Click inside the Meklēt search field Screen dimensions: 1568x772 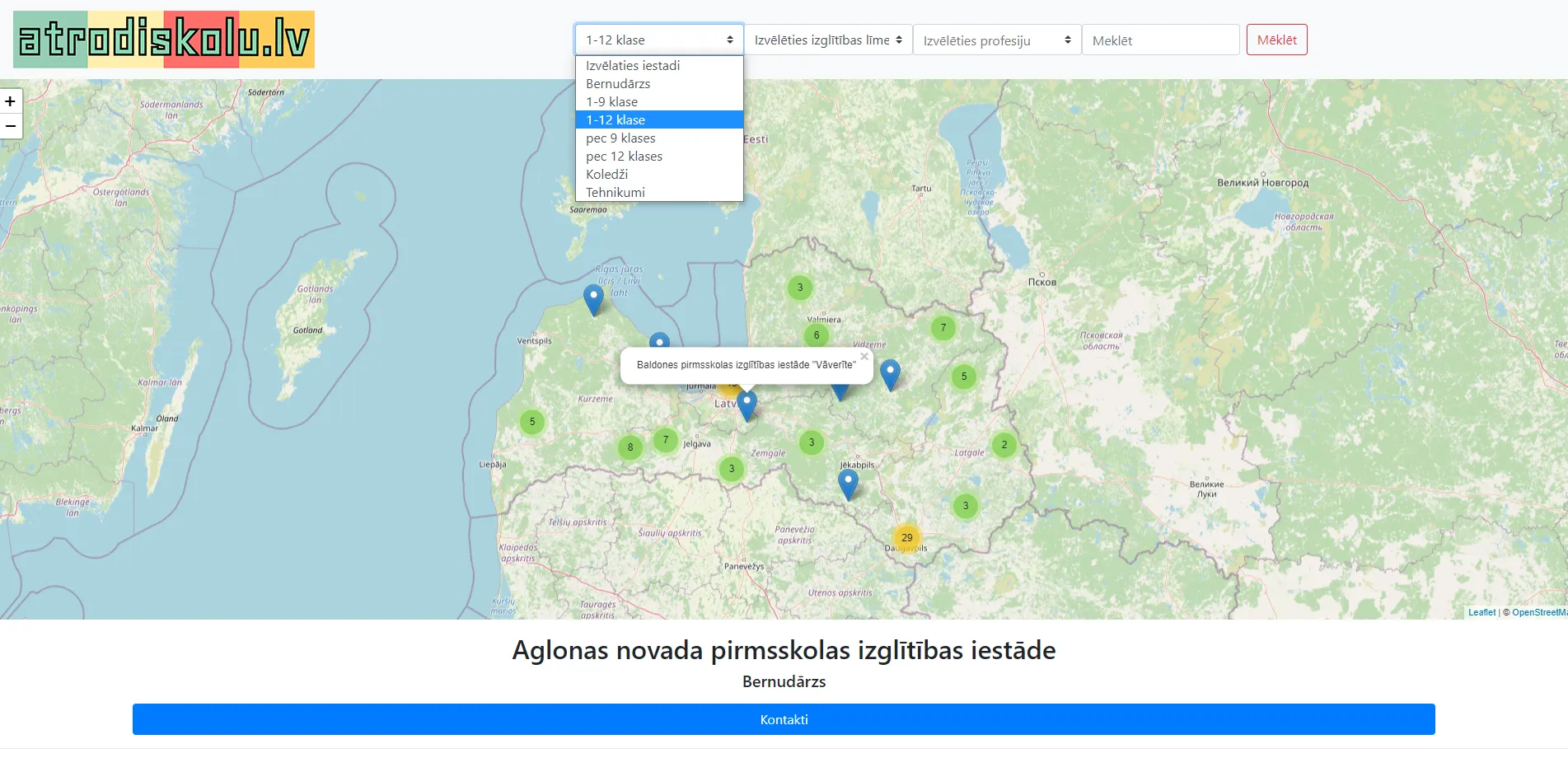[x=1160, y=39]
